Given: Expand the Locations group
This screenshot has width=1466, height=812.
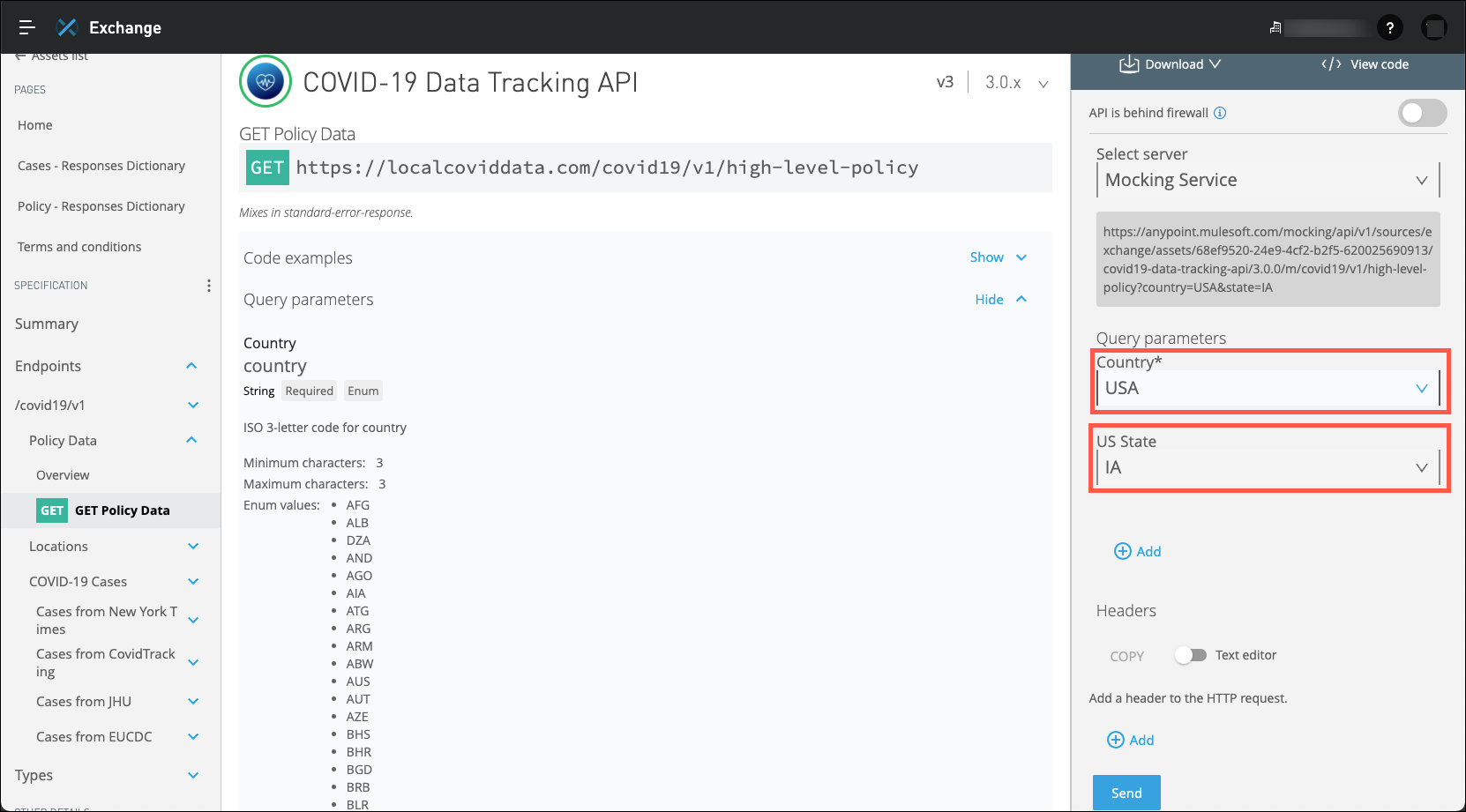Looking at the screenshot, I should [x=193, y=547].
